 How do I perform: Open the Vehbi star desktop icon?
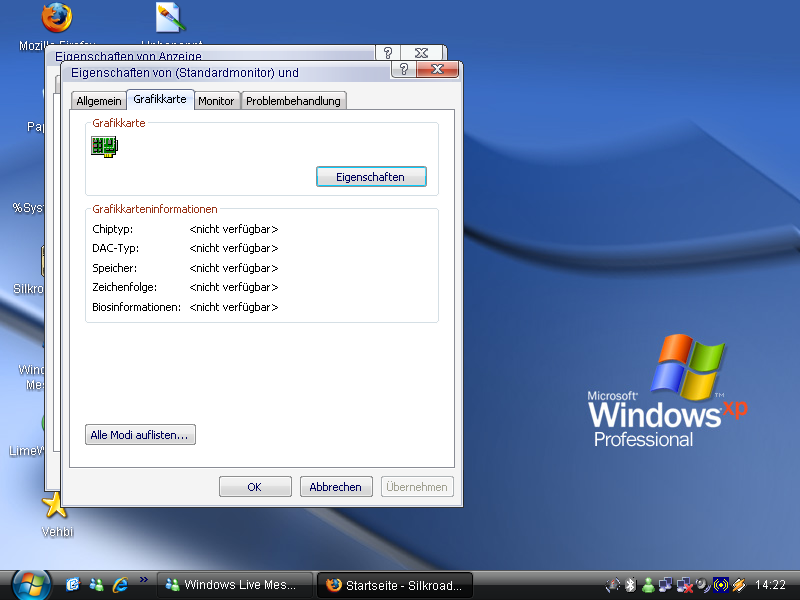tap(56, 505)
